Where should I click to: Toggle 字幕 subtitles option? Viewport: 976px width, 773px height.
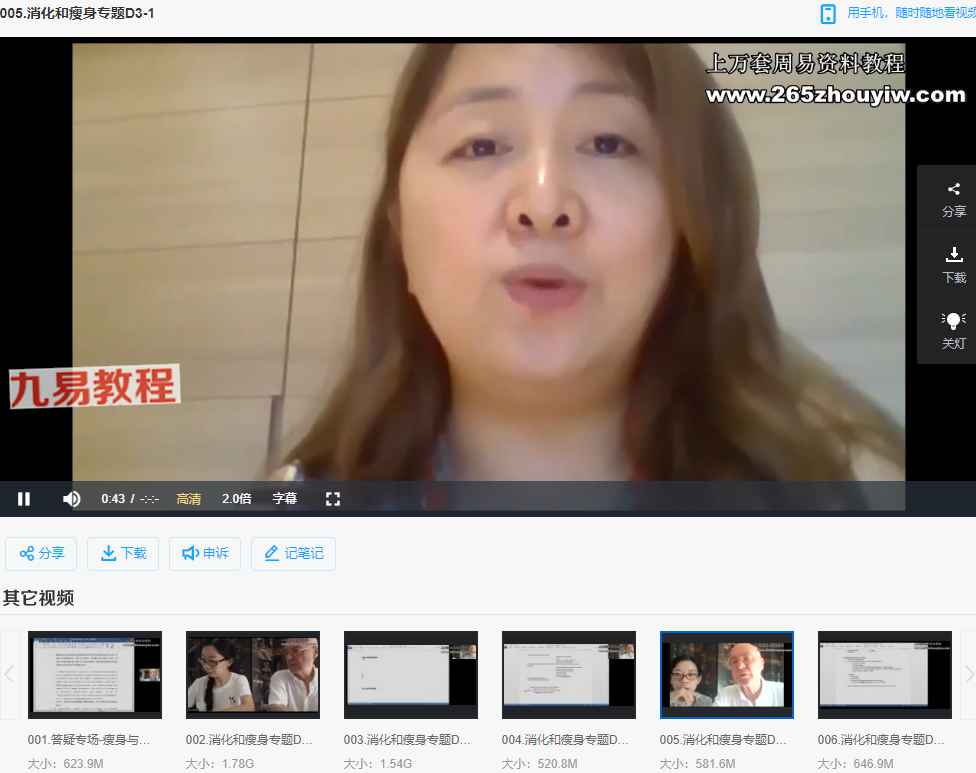click(x=284, y=498)
